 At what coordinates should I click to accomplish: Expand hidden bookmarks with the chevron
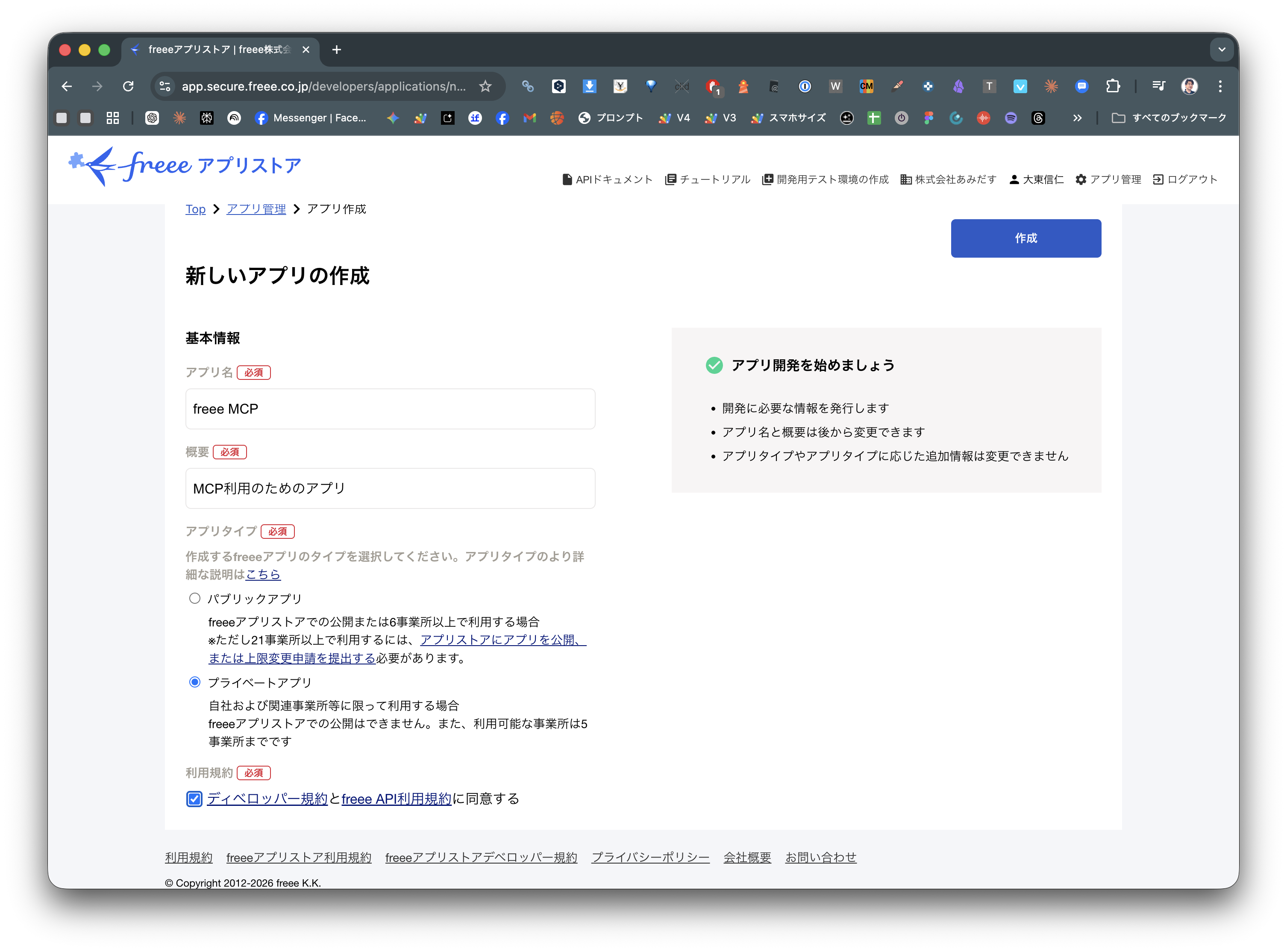click(x=1077, y=118)
